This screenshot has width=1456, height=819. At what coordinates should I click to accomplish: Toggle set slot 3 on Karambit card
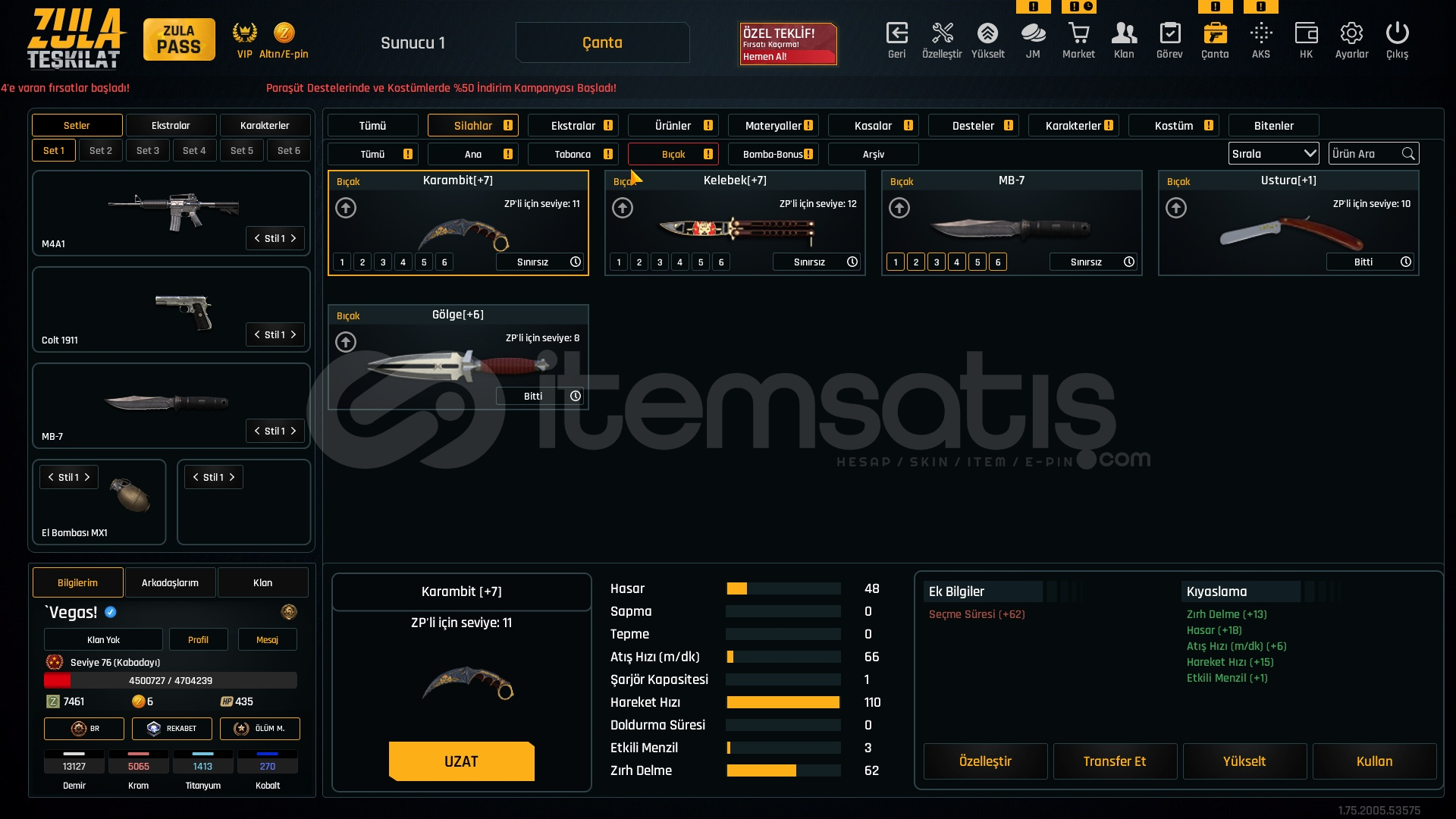(x=383, y=262)
